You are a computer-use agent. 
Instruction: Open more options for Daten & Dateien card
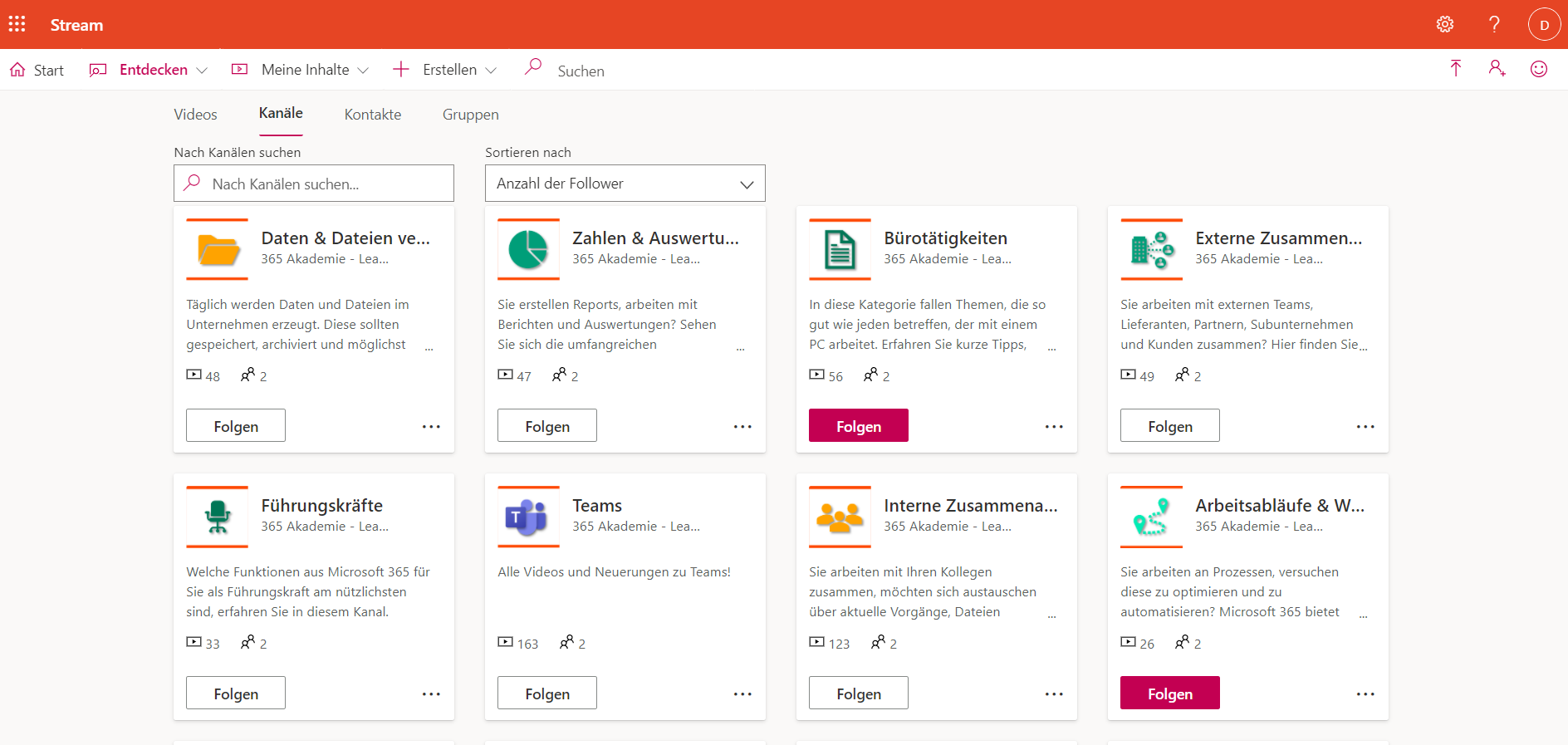[x=431, y=426]
